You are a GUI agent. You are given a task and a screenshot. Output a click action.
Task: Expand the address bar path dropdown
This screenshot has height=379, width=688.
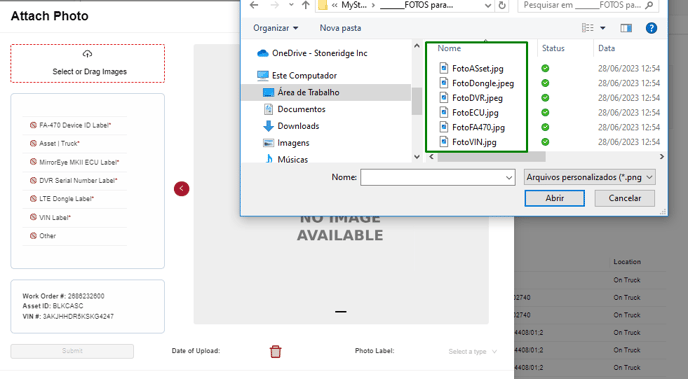tap(487, 6)
